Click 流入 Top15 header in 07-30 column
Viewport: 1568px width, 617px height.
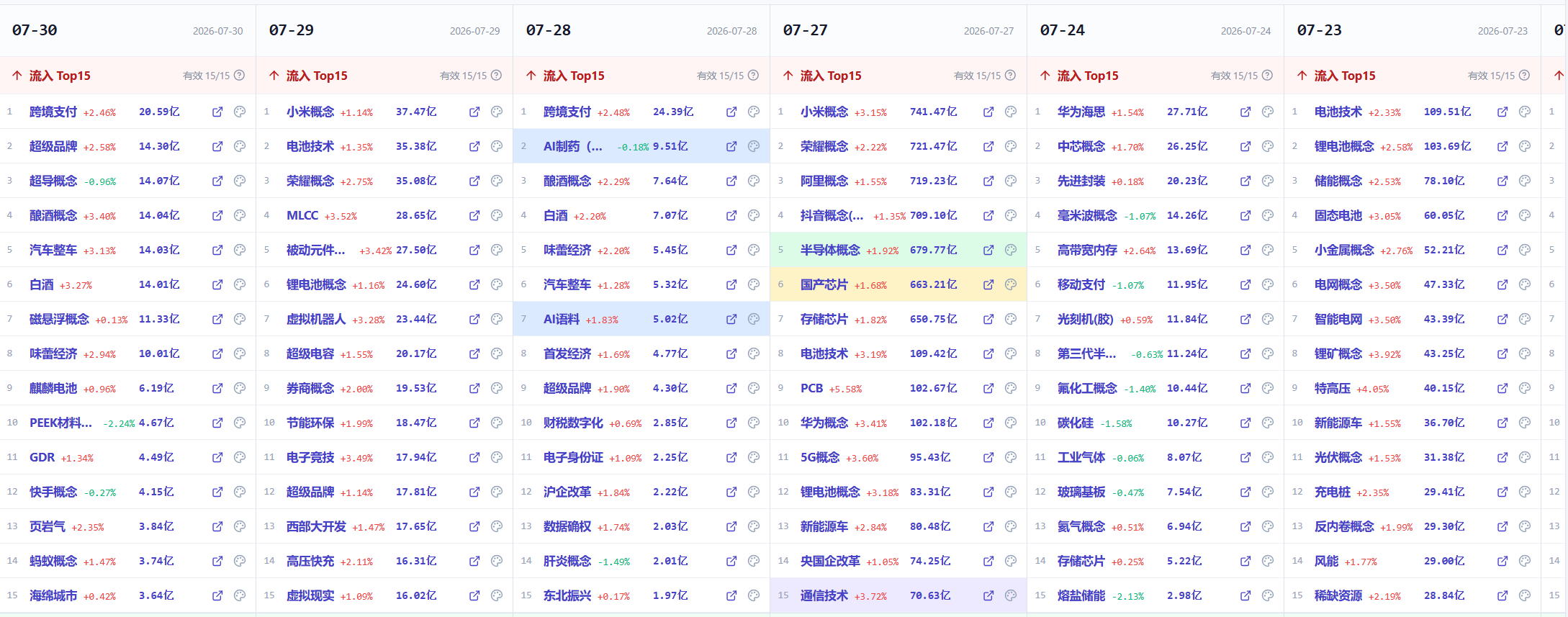[60, 76]
